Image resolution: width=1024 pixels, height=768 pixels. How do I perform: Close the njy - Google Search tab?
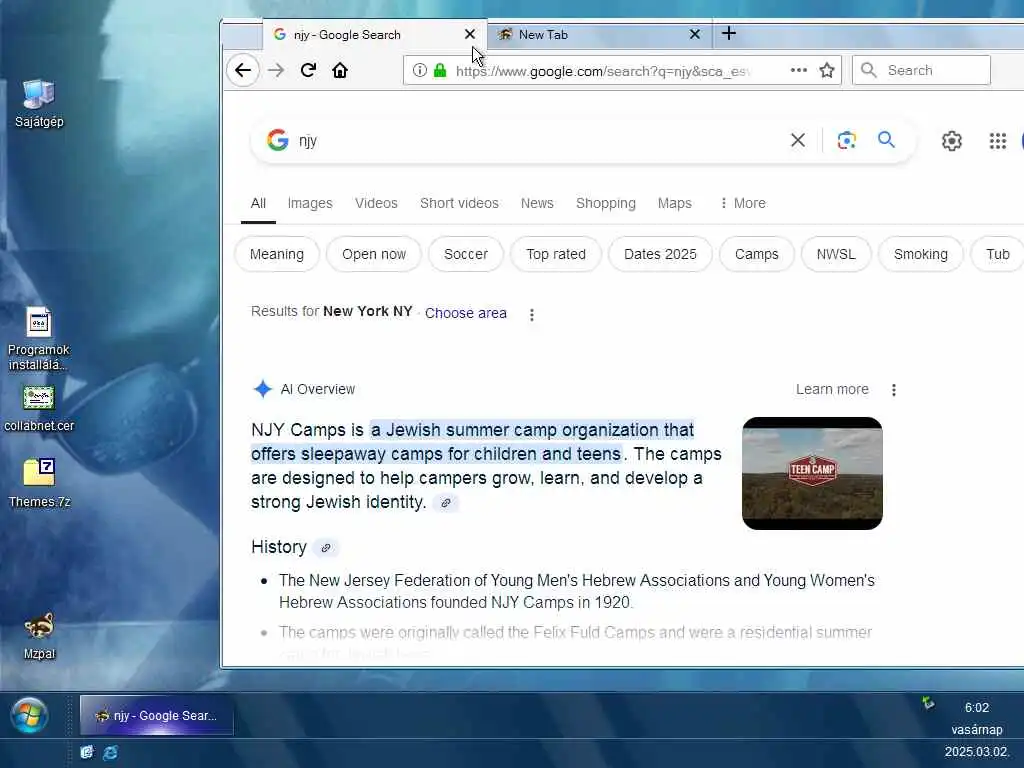coord(470,34)
